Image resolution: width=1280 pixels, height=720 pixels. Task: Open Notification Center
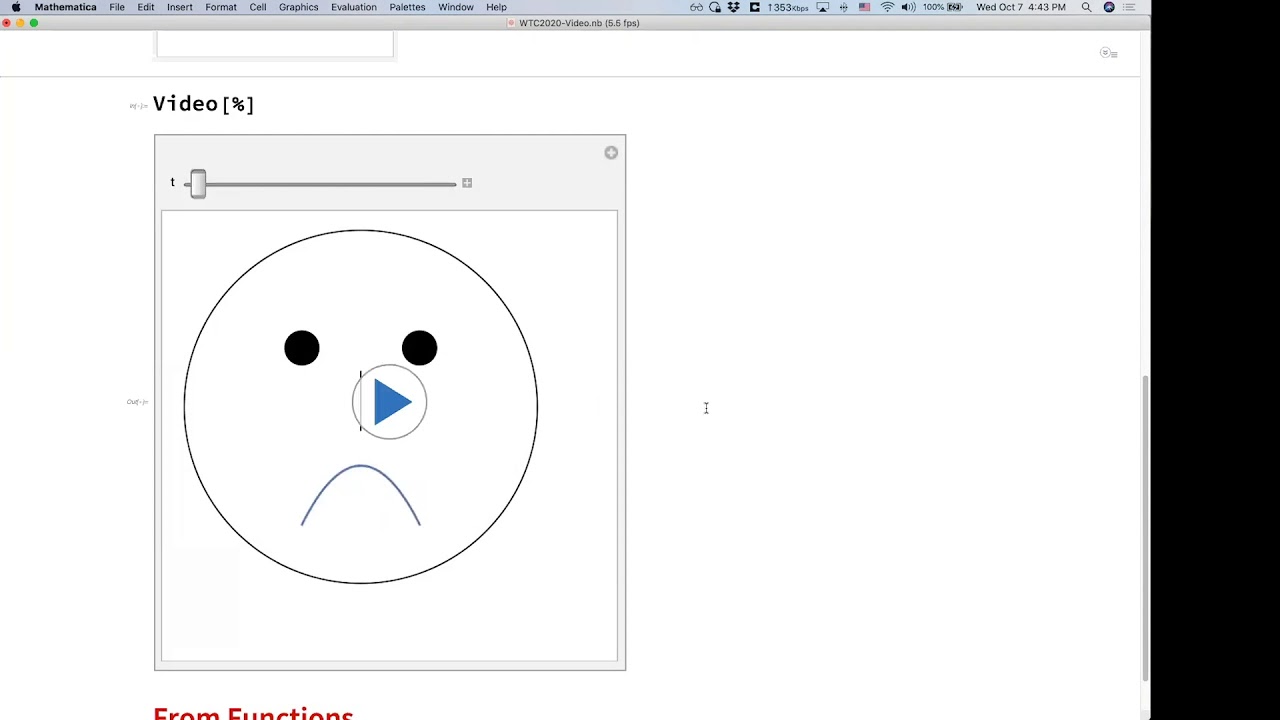click(x=1130, y=7)
